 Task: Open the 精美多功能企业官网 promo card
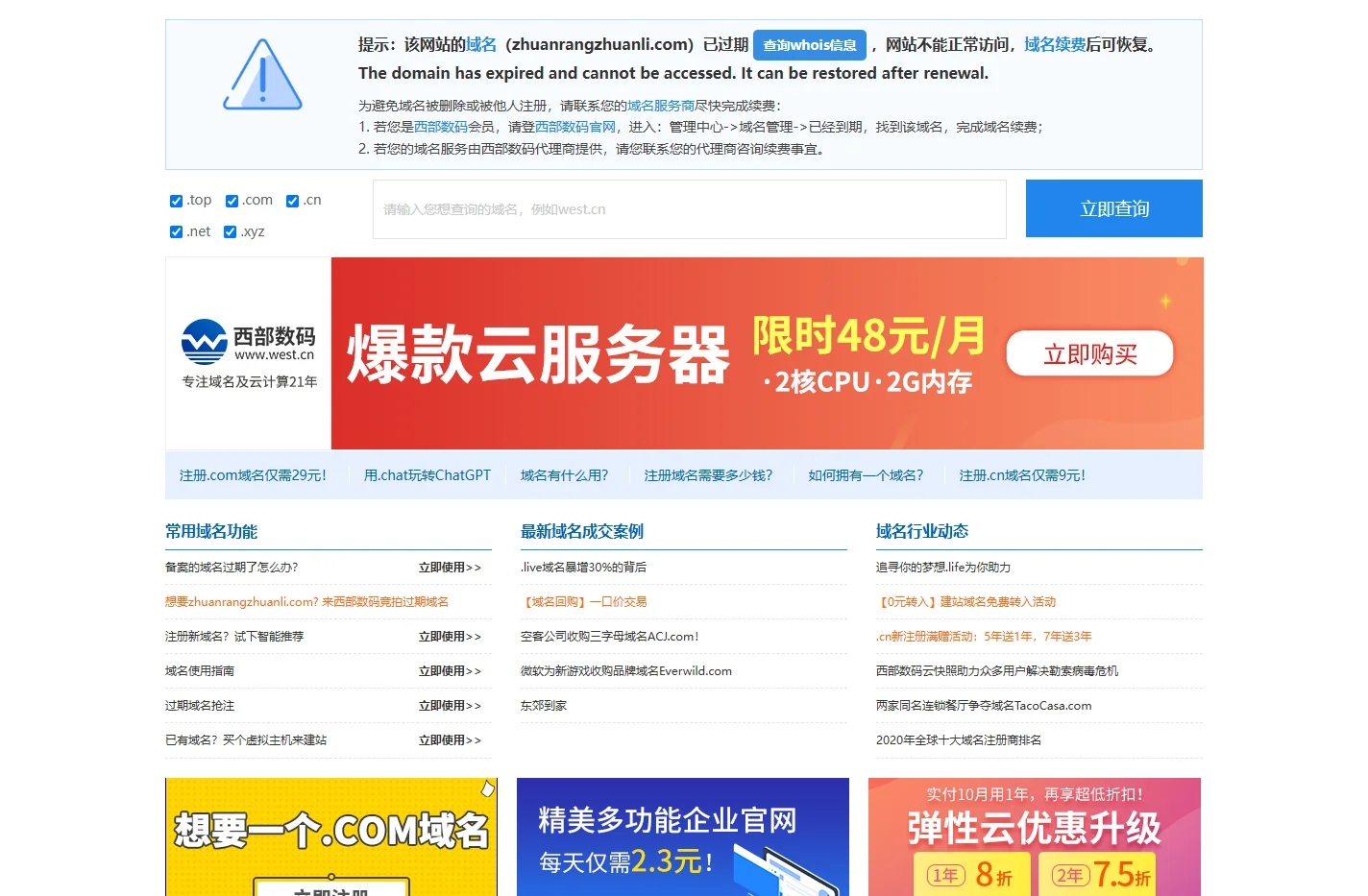pos(683,836)
